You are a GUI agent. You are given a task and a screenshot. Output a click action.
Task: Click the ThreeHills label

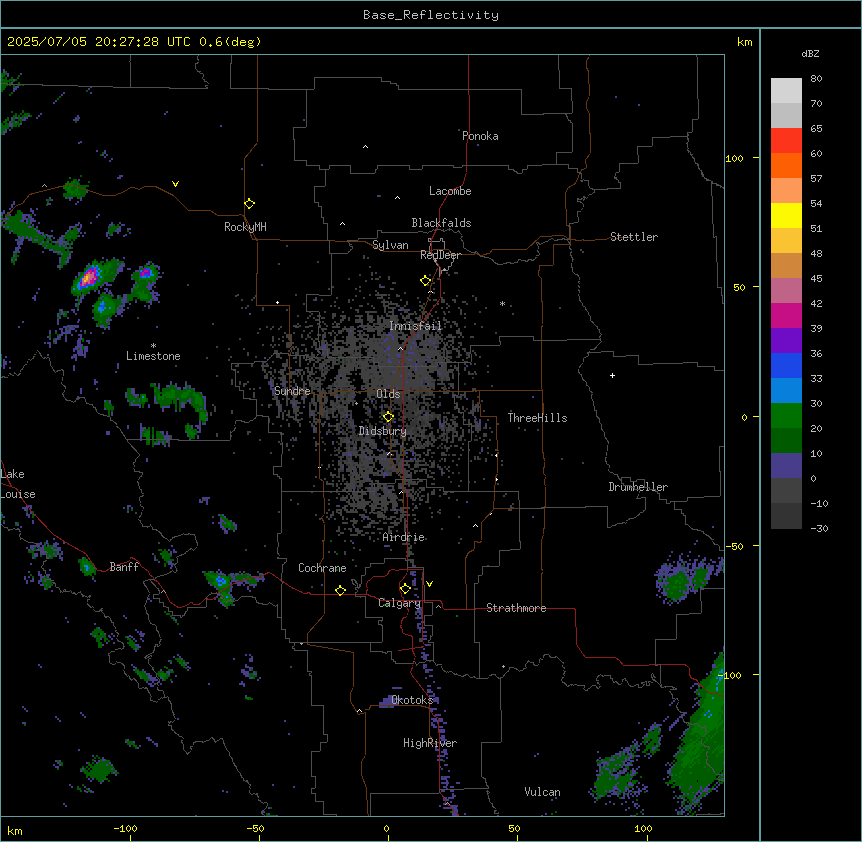(x=537, y=418)
